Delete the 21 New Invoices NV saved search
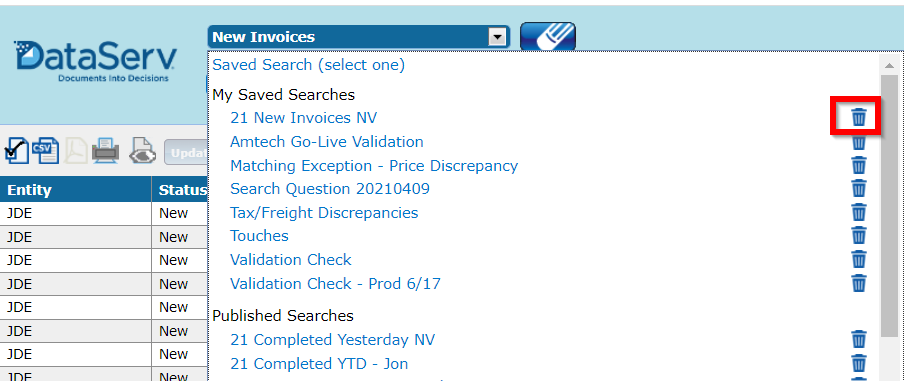The image size is (904, 381). point(858,118)
